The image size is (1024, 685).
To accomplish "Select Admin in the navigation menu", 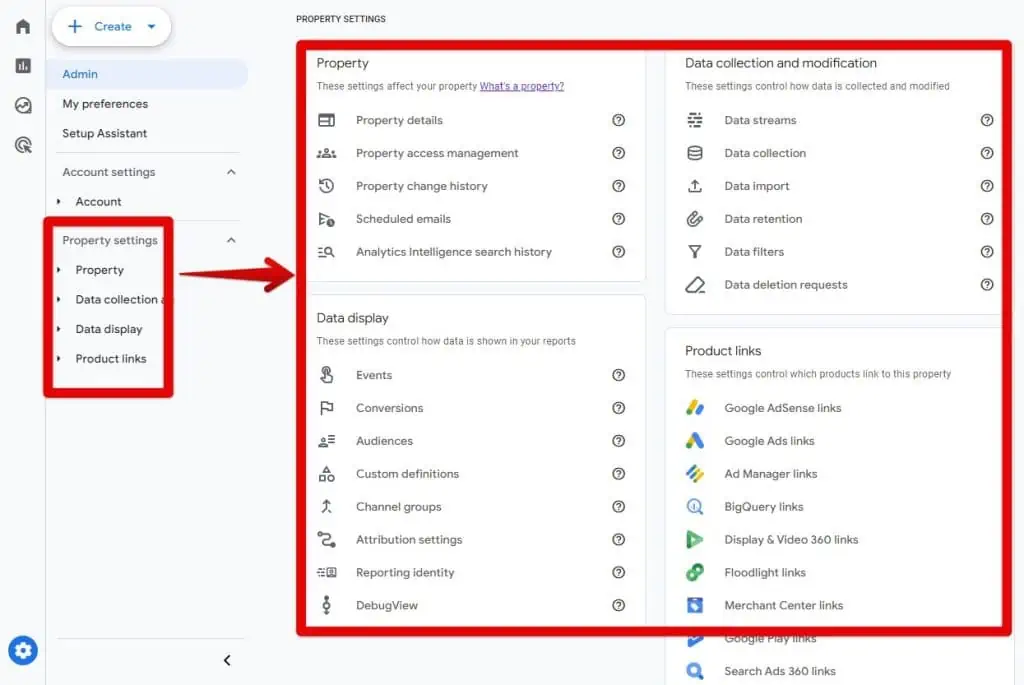I will point(80,74).
